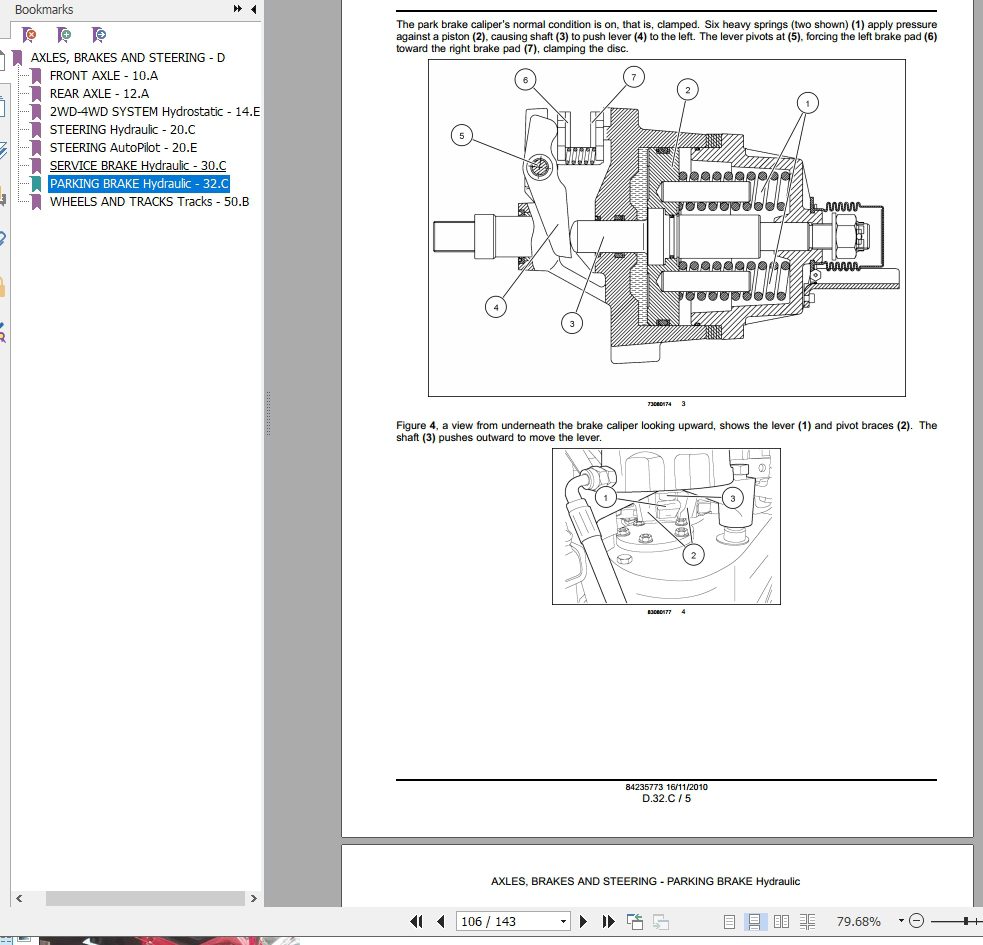Viewport: 983px width, 945px height.
Task: Select the 2WD-4WD SYSTEM Hydrostatic - 14.E bookmark
Action: point(155,112)
